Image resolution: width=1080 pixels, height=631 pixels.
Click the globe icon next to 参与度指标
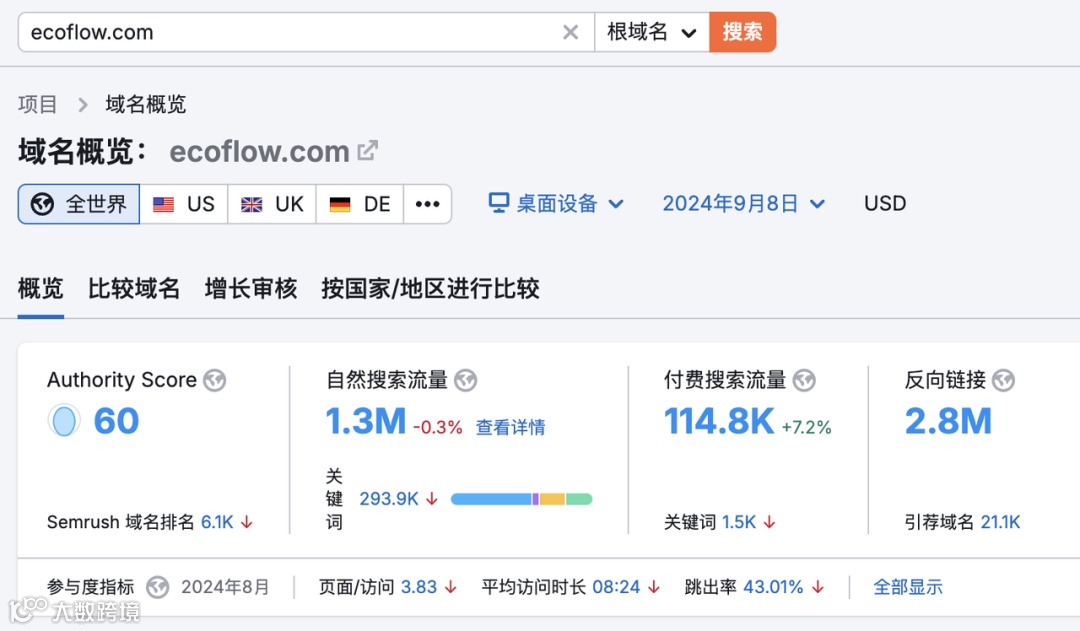[158, 587]
